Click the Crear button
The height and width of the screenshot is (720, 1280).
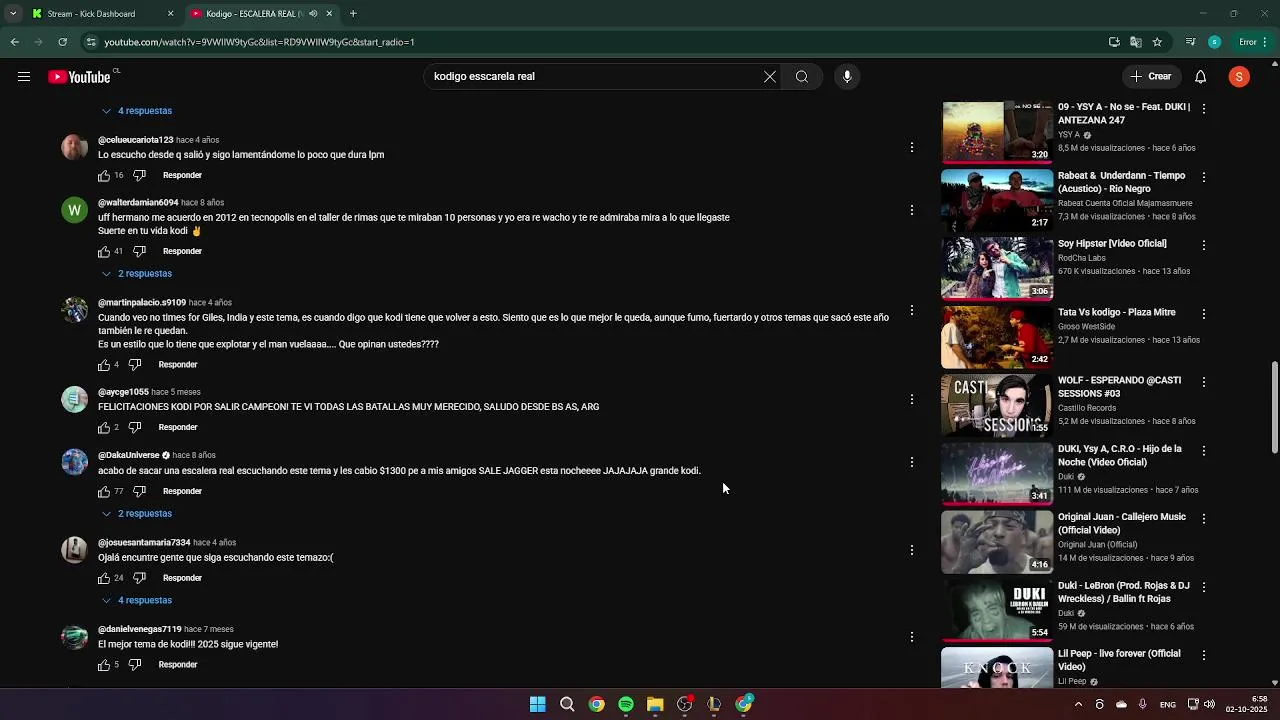[x=1151, y=76]
